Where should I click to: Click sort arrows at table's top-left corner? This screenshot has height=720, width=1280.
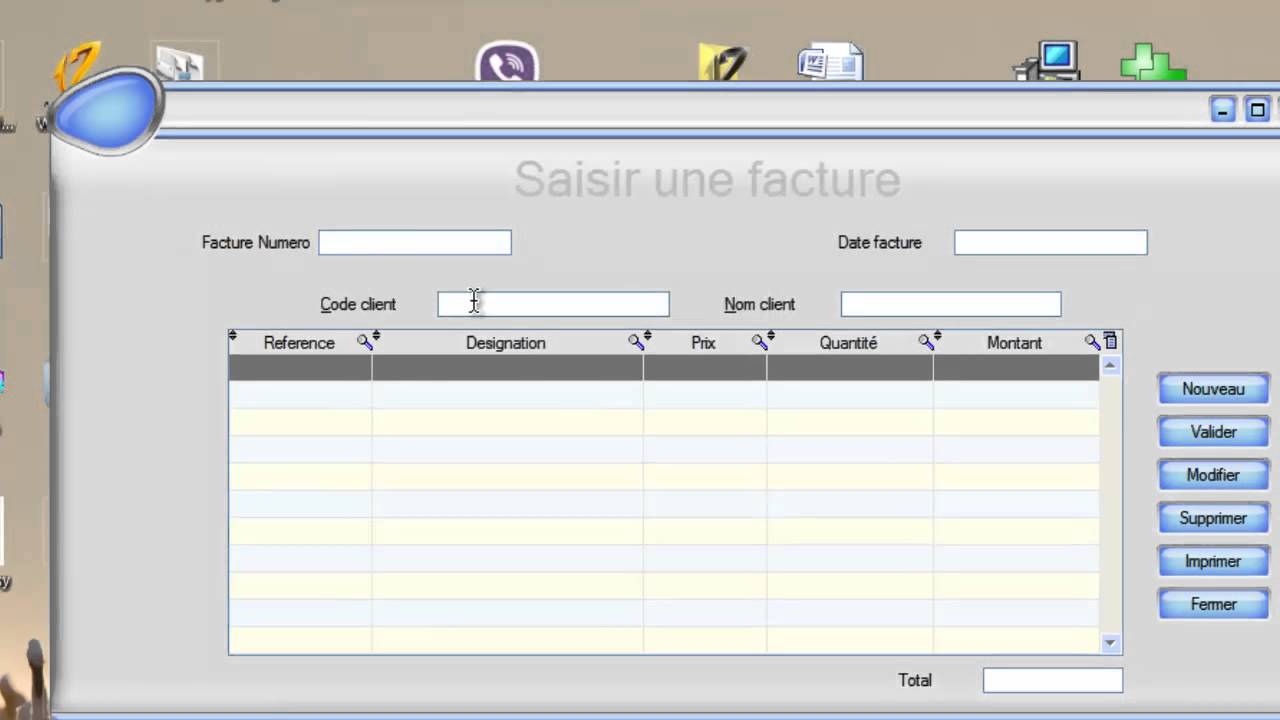[233, 337]
